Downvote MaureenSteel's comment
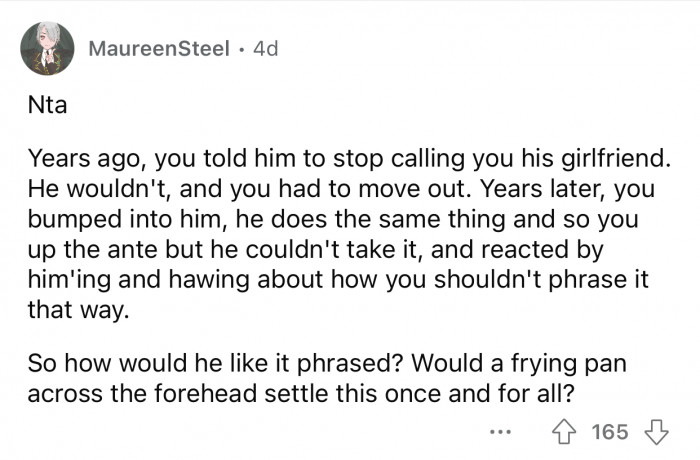700x460 pixels. pos(657,432)
